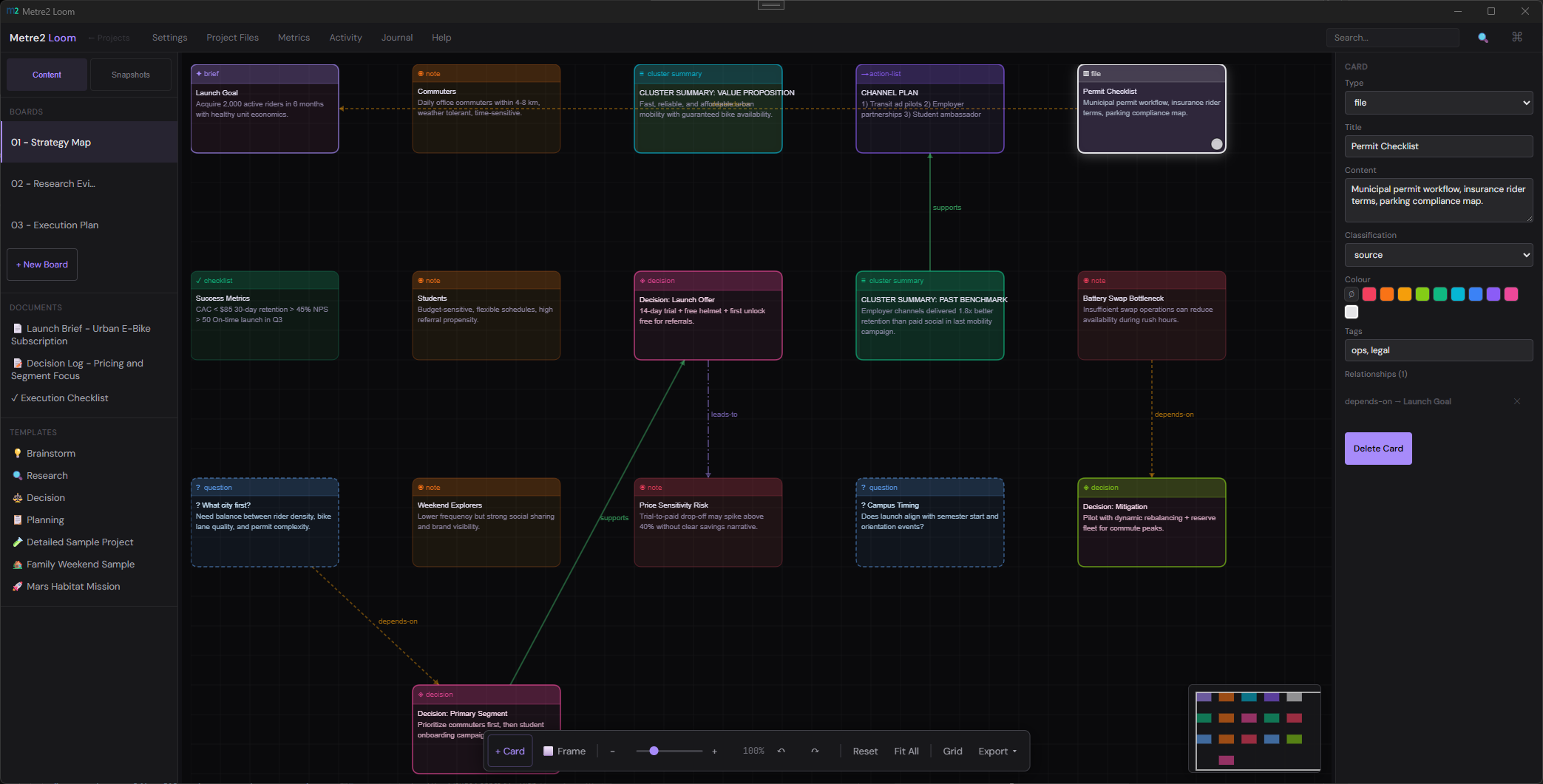1543x784 pixels.
Task: Open the Metrics menu
Action: 294,38
